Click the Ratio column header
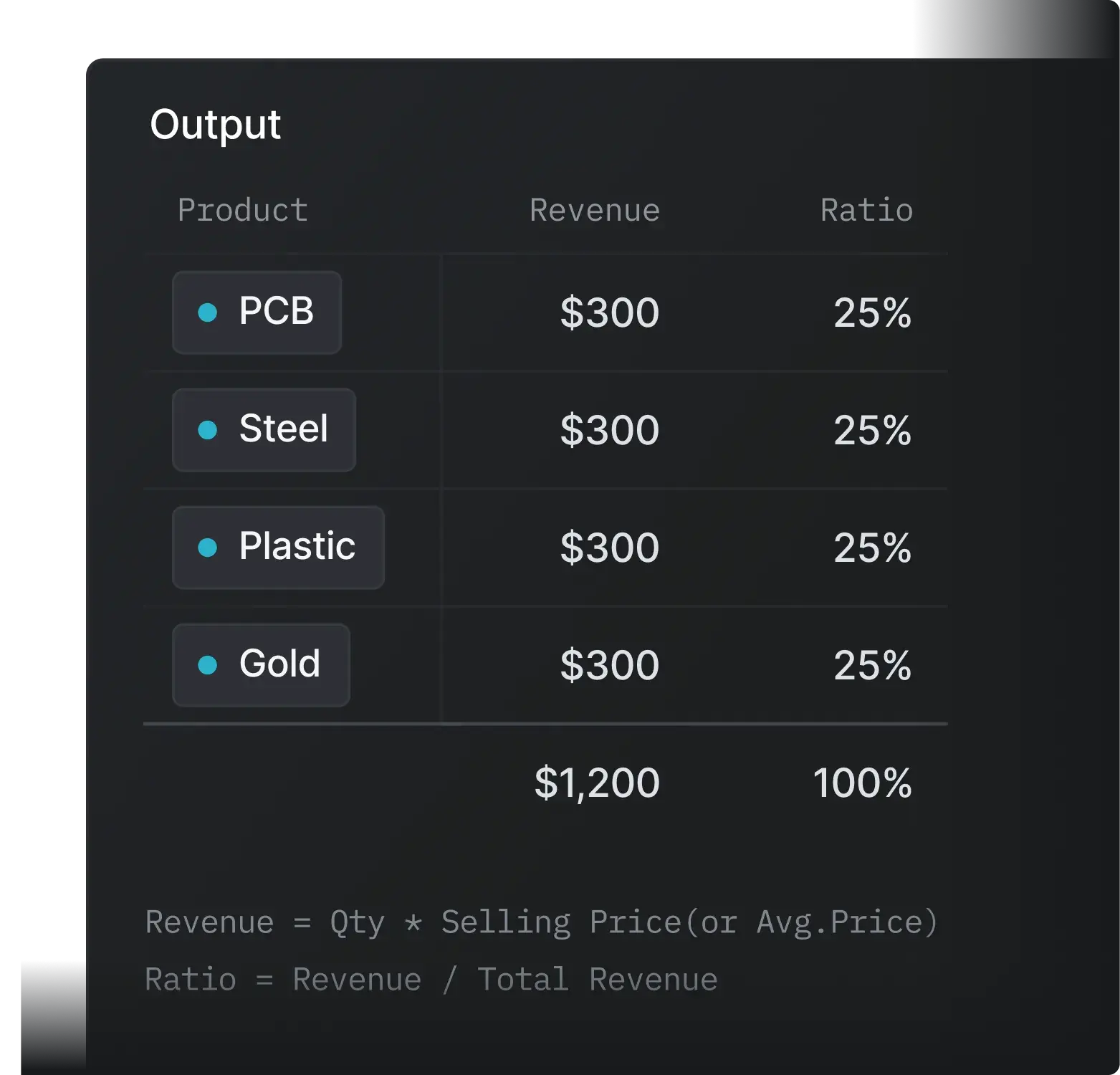Viewport: 1120px width, 1075px height. tap(866, 210)
